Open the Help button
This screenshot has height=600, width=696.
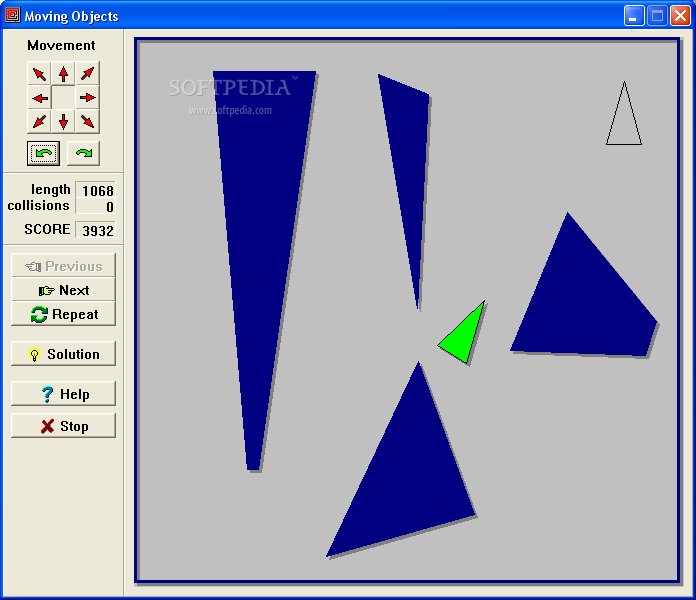click(x=63, y=394)
